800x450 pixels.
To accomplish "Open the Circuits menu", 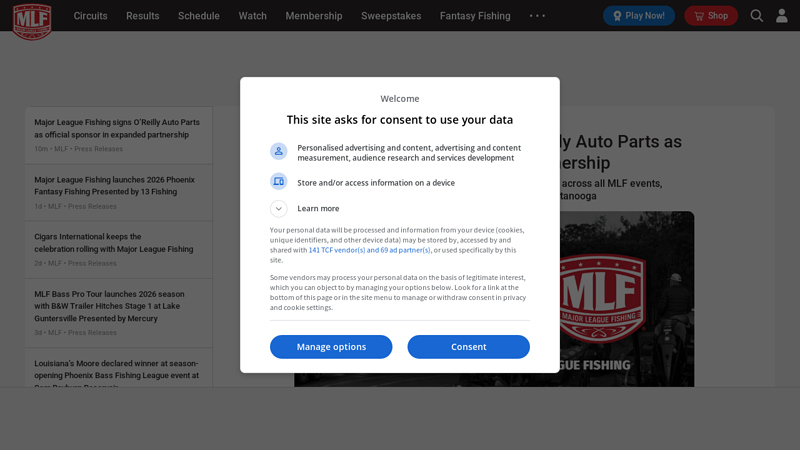I will point(90,16).
